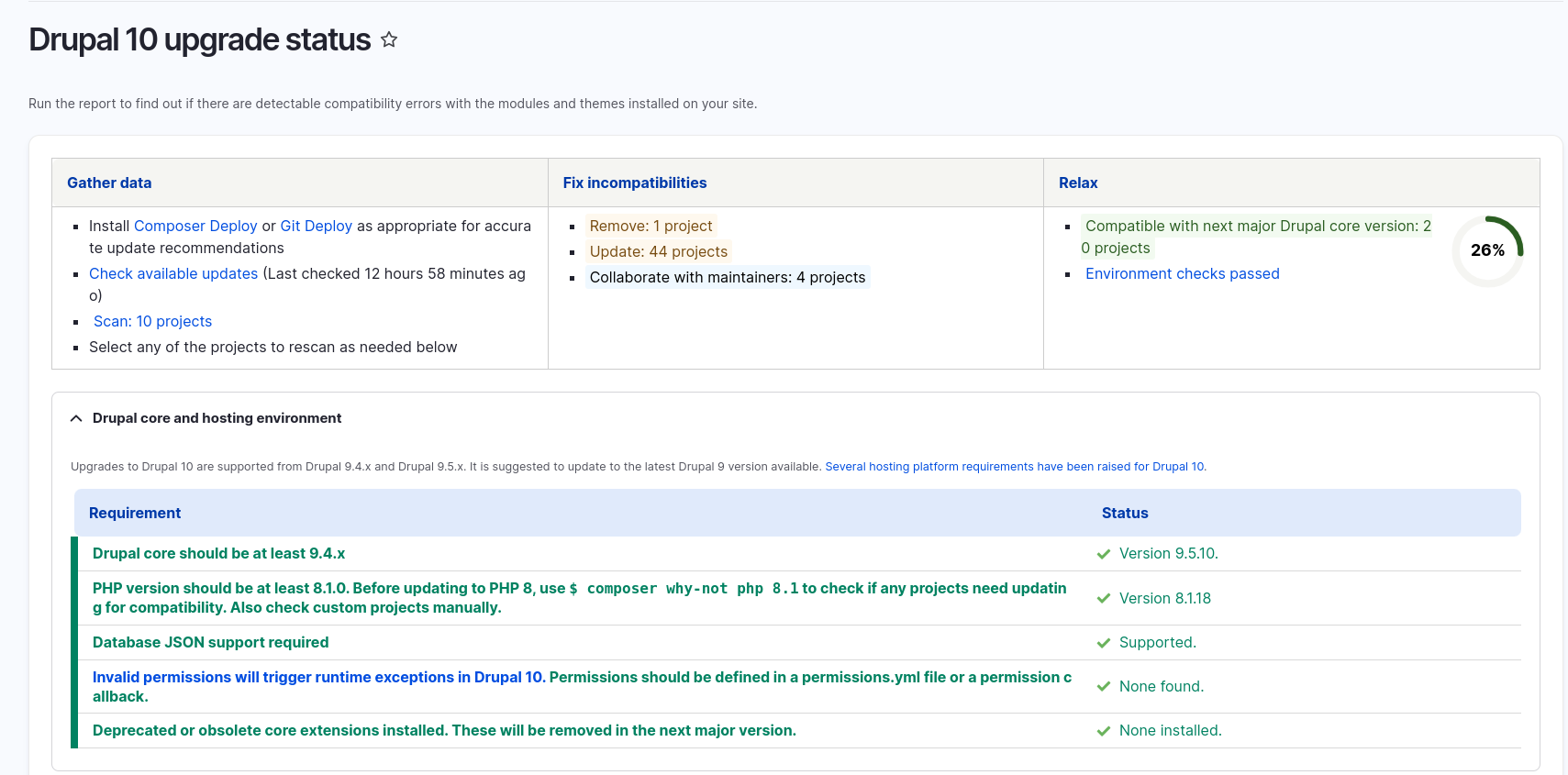Click the composer why-not php 8.1 command
The width and height of the screenshot is (1568, 775).
(x=684, y=589)
